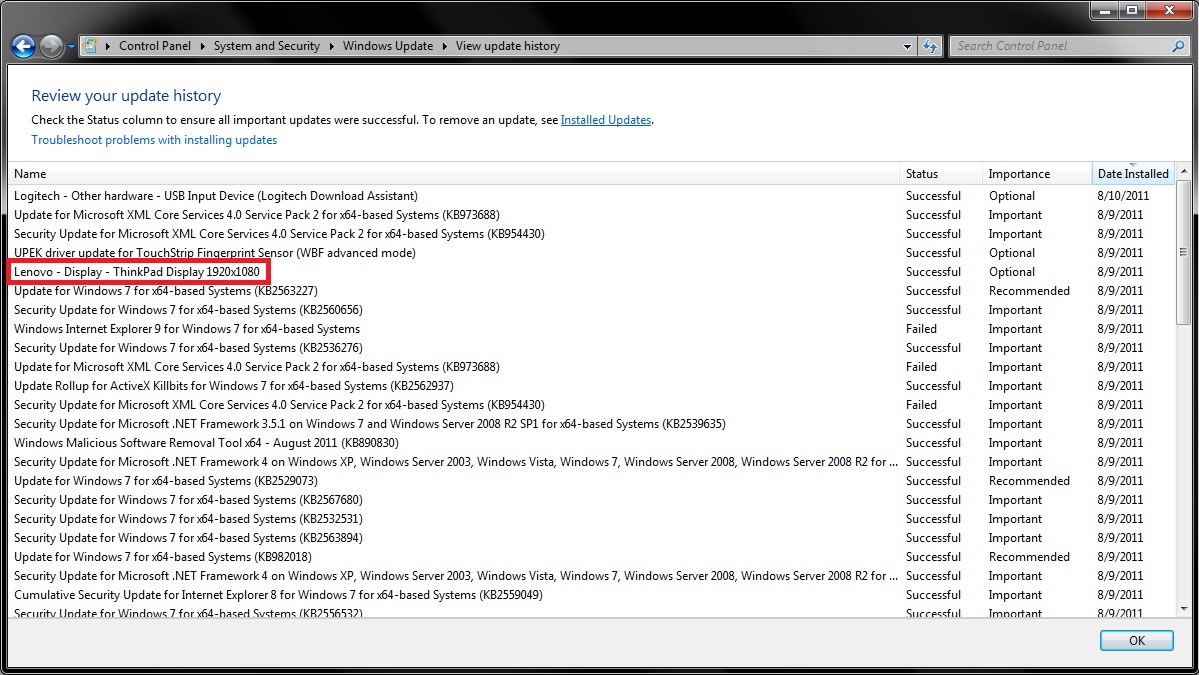Expand the arrow after Control Panel breadcrumb
This screenshot has height=675, width=1199.
pyautogui.click(x=203, y=46)
